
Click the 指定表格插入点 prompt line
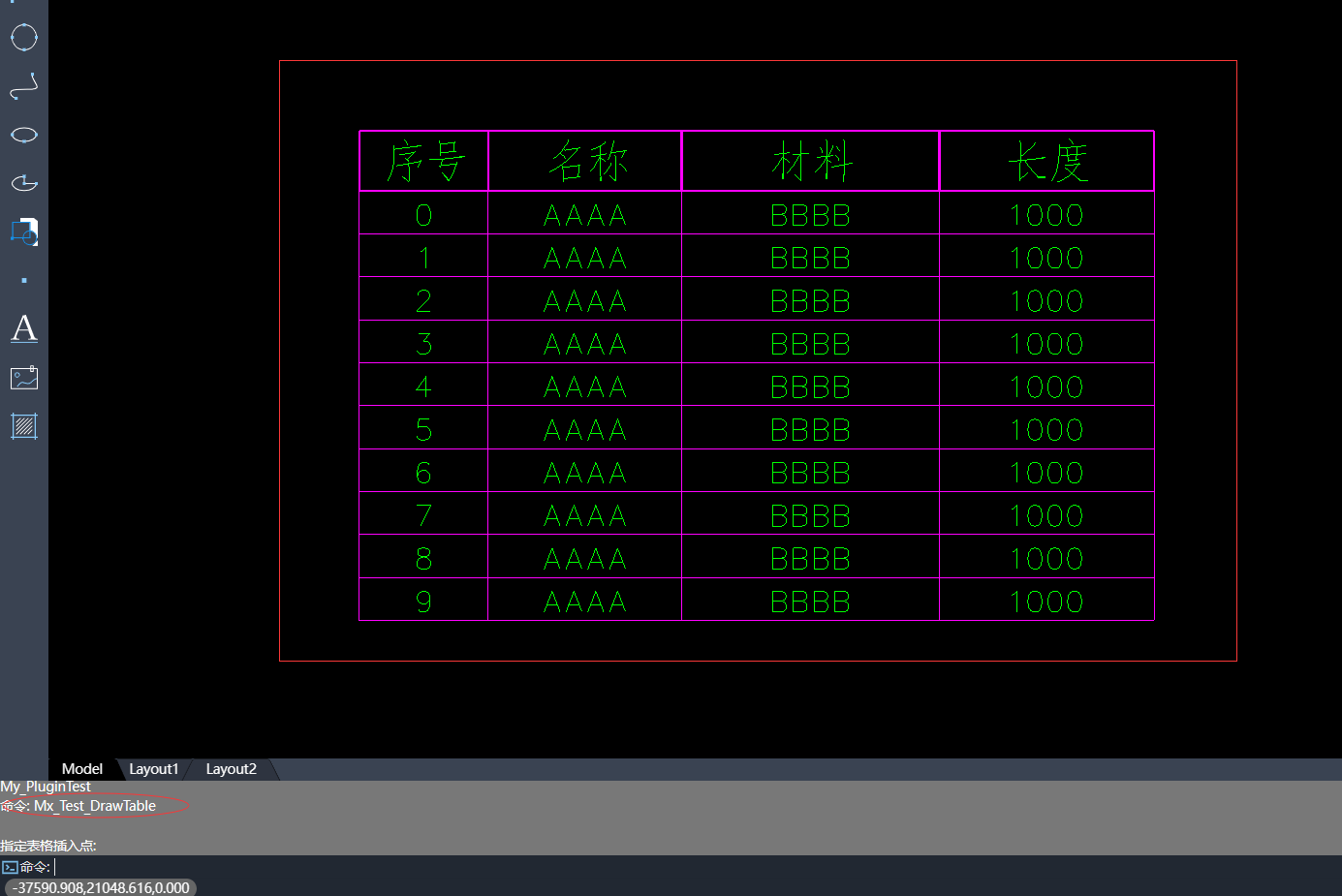click(48, 846)
